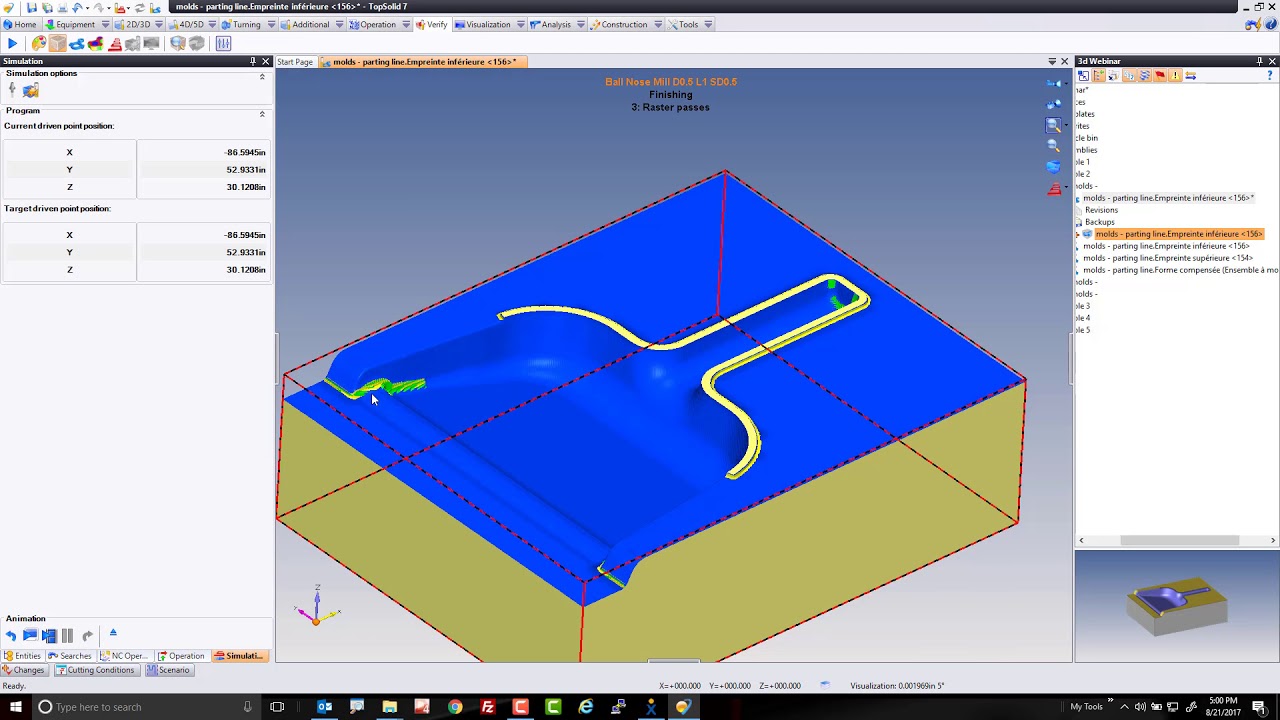Click the first icon in the 3d Webinar toolbar
Viewport: 1280px width, 720px height.
click(x=1084, y=76)
